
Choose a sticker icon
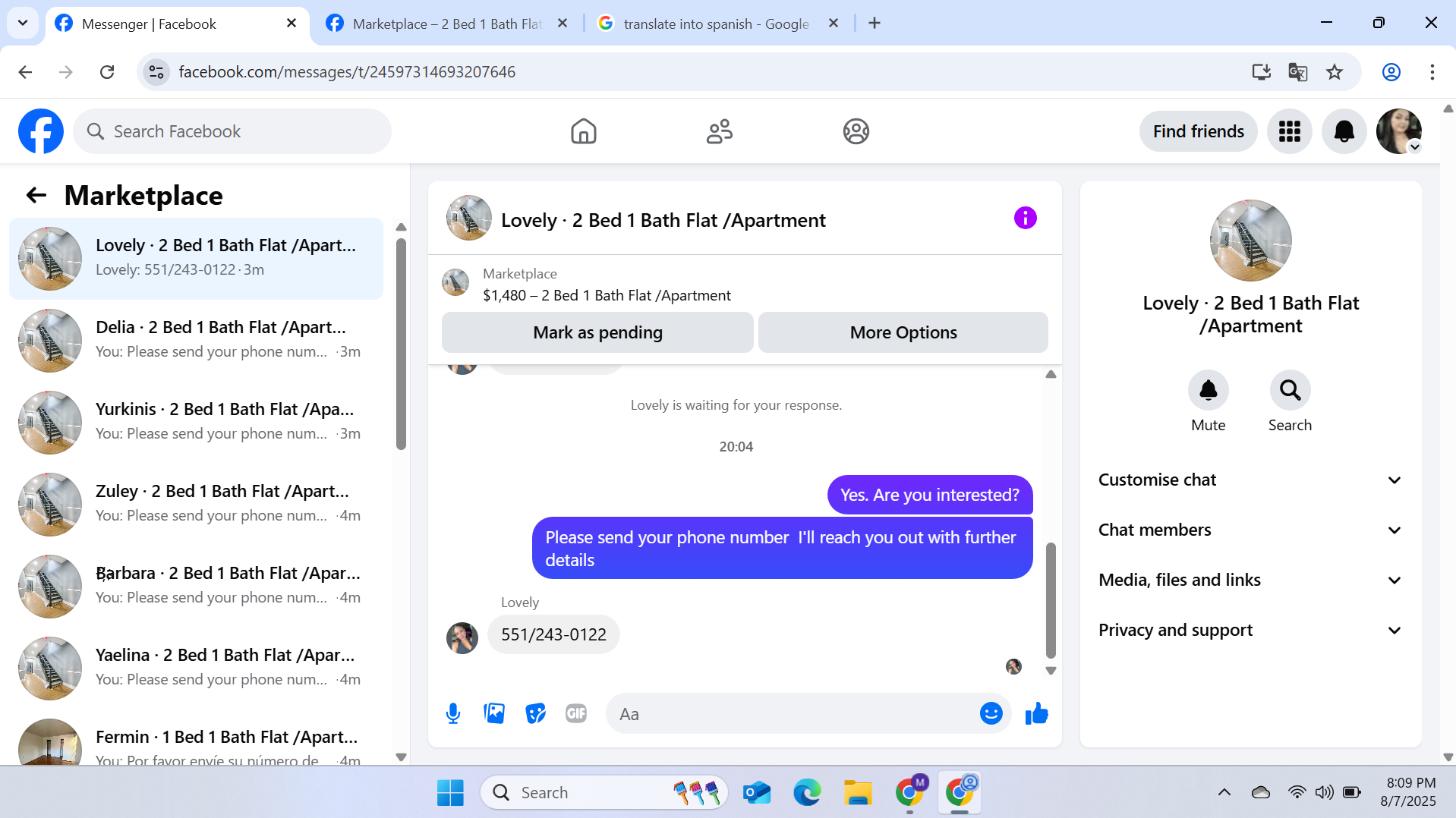535,713
